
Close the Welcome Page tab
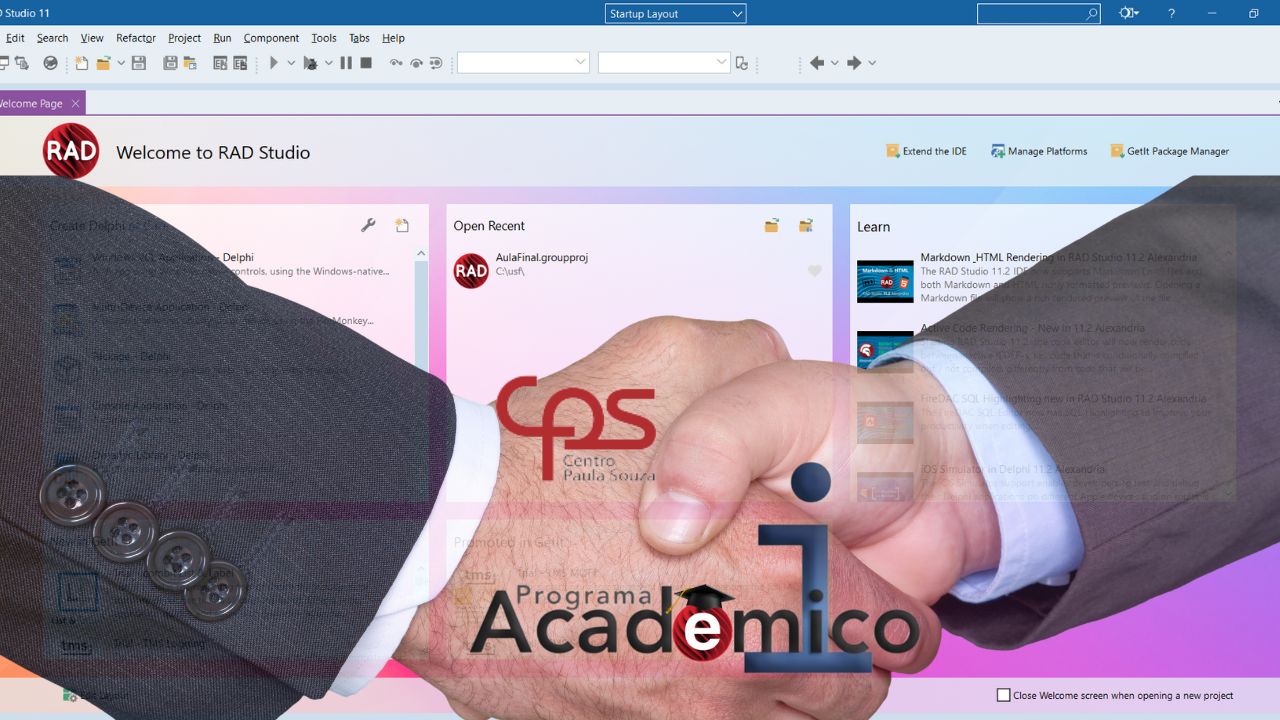coord(75,103)
